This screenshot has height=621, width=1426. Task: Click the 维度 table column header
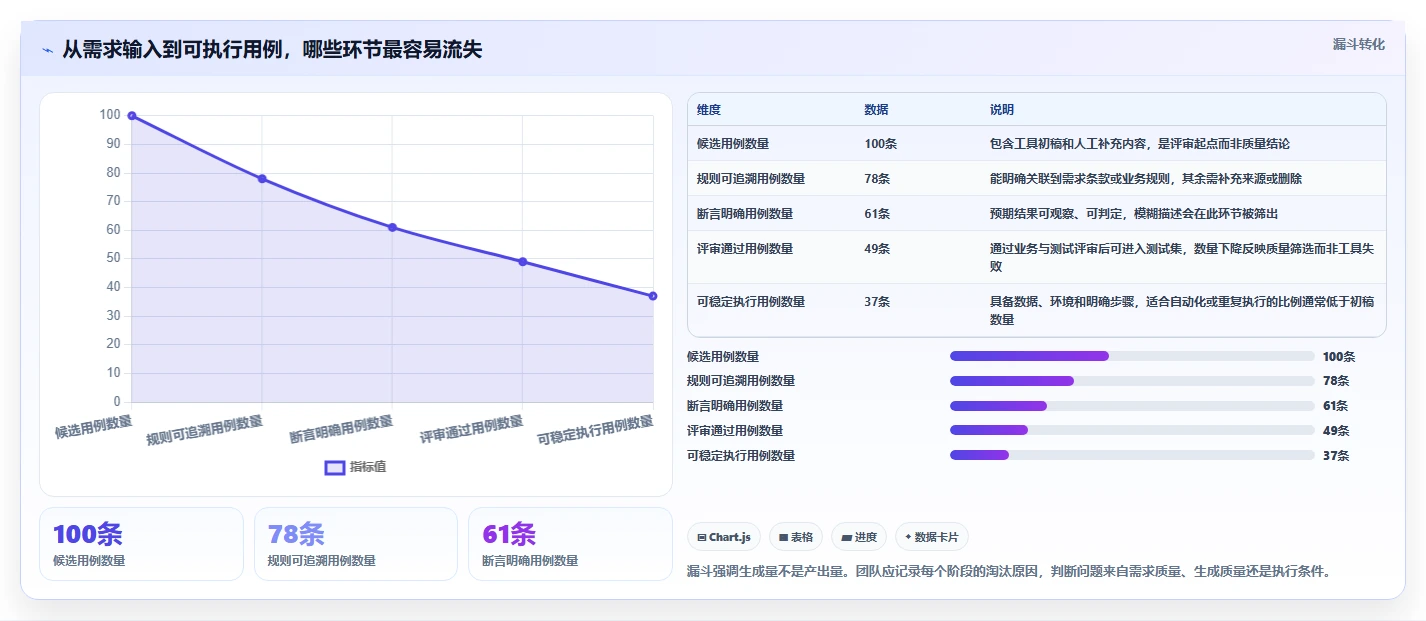pos(709,110)
